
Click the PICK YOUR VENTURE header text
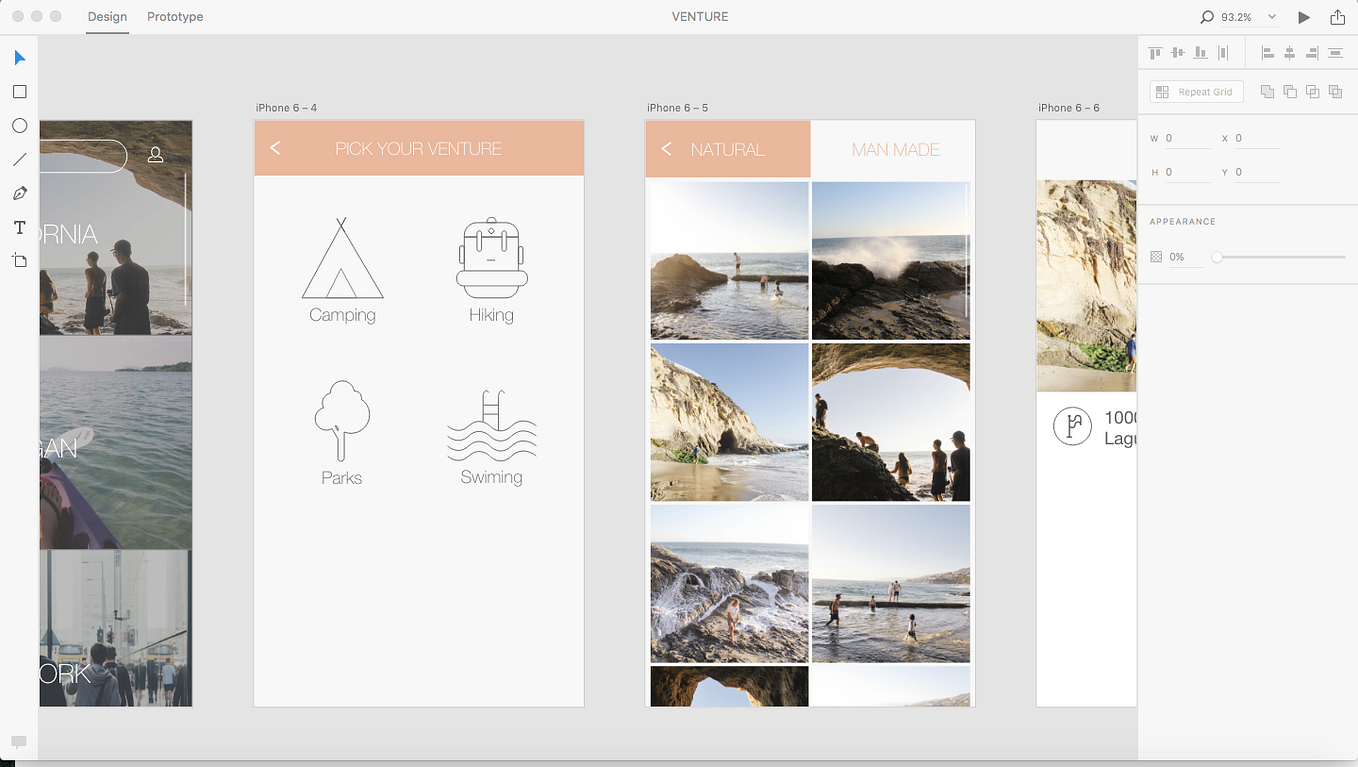pyautogui.click(x=418, y=149)
